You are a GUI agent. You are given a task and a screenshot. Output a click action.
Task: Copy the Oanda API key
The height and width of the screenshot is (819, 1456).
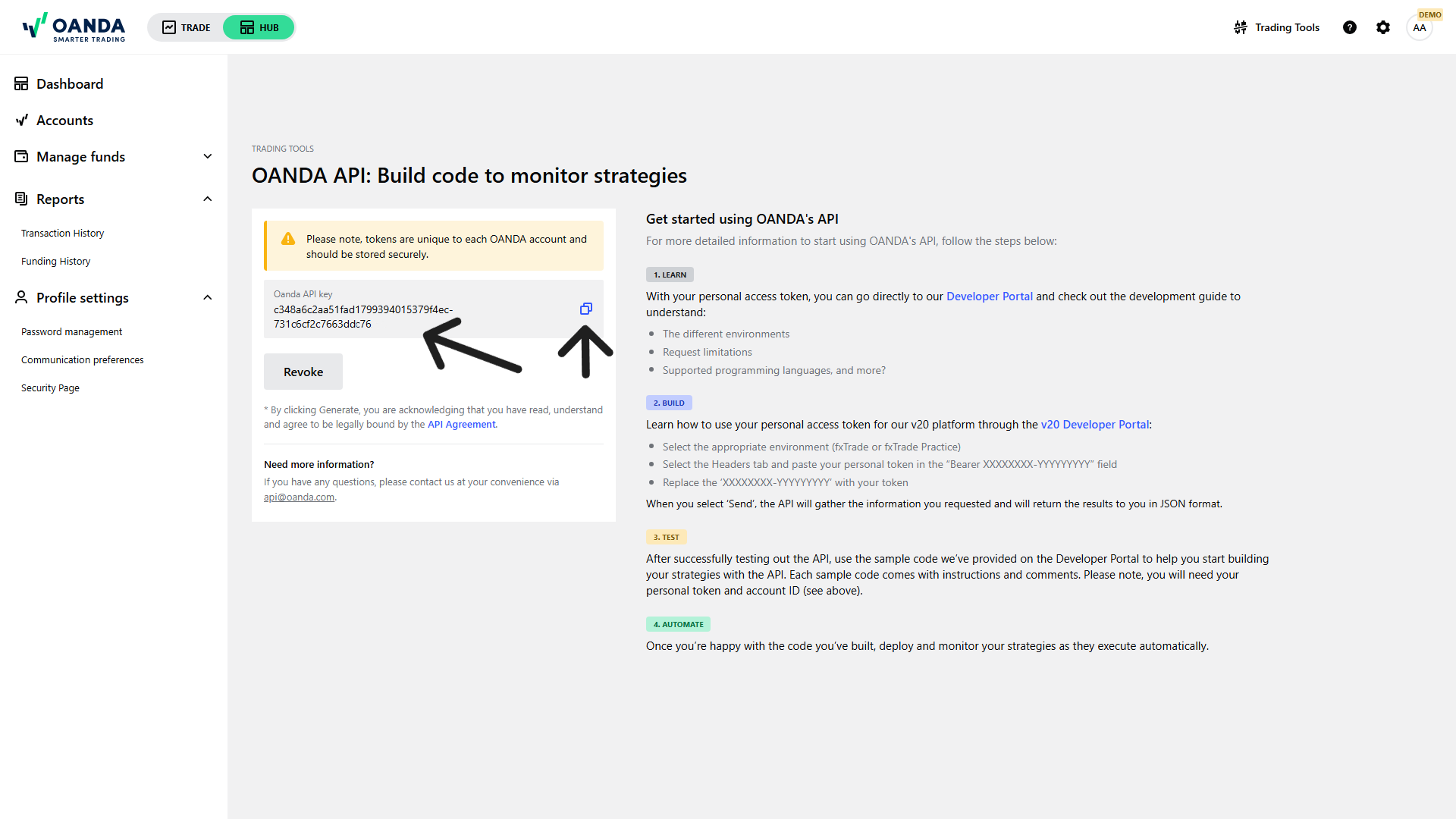[586, 309]
